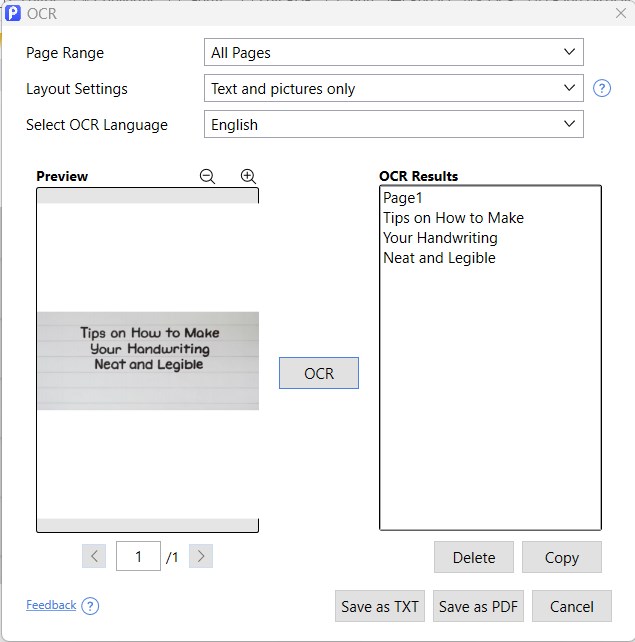Expand Select OCR Language dropdown
Image resolution: width=635 pixels, height=642 pixels.
tap(393, 124)
